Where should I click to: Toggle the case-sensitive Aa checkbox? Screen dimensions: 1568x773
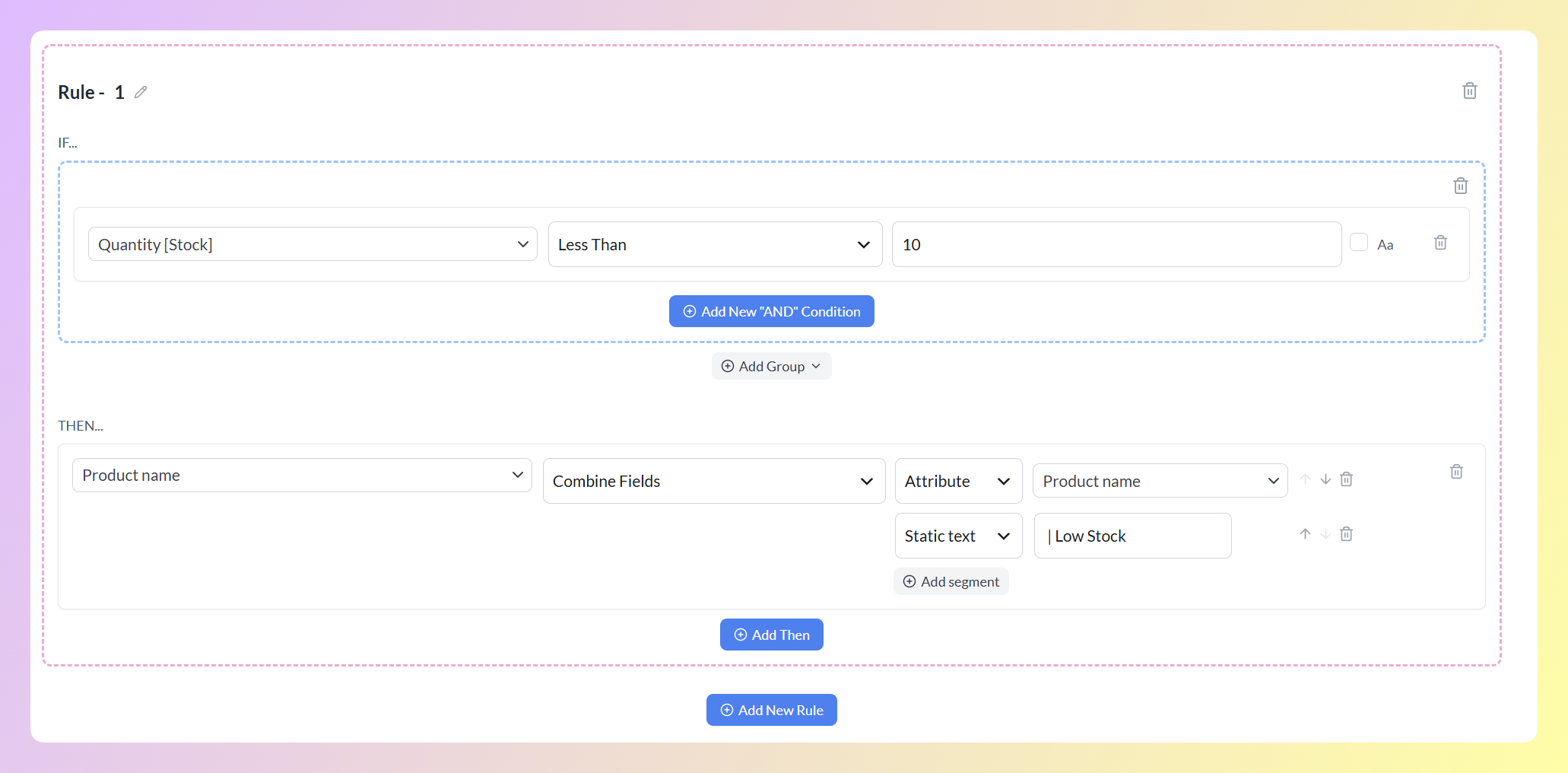(1359, 243)
